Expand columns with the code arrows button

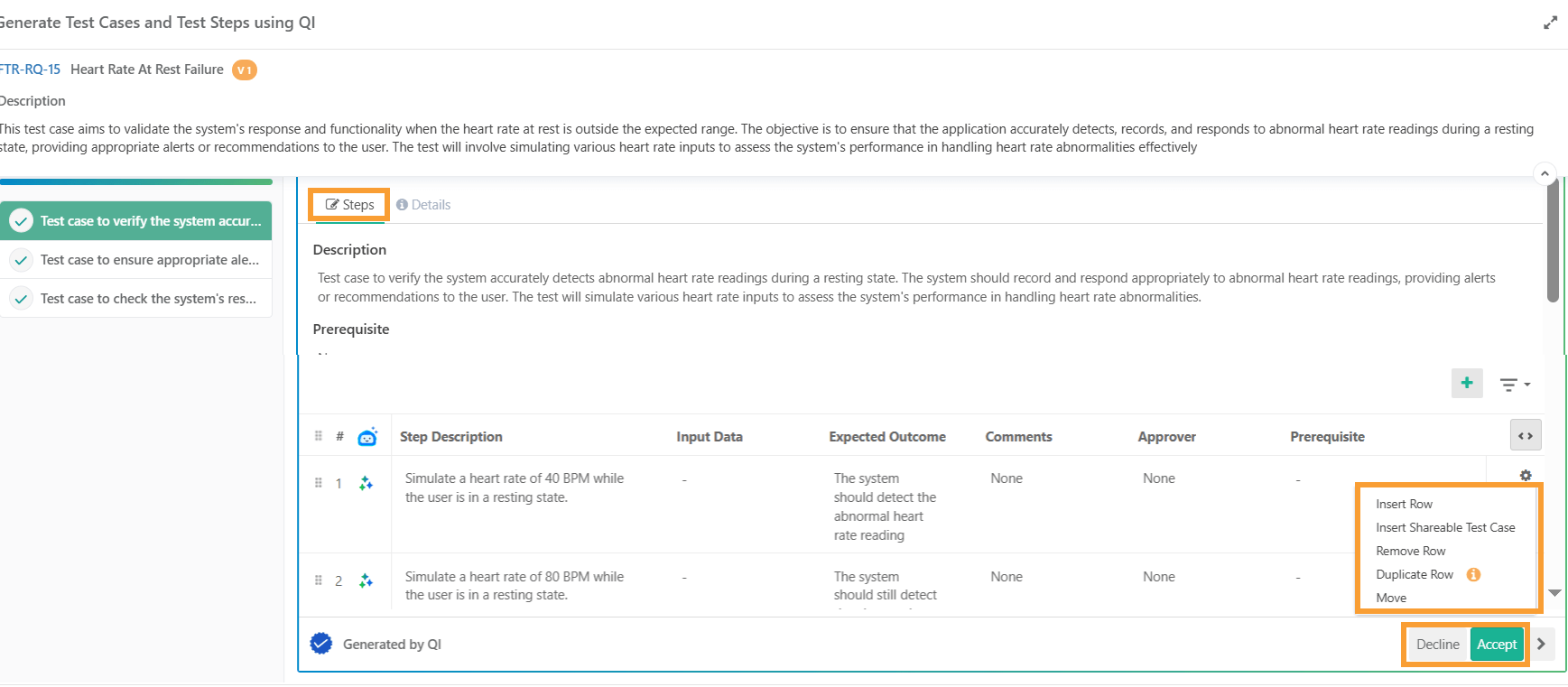click(x=1526, y=436)
